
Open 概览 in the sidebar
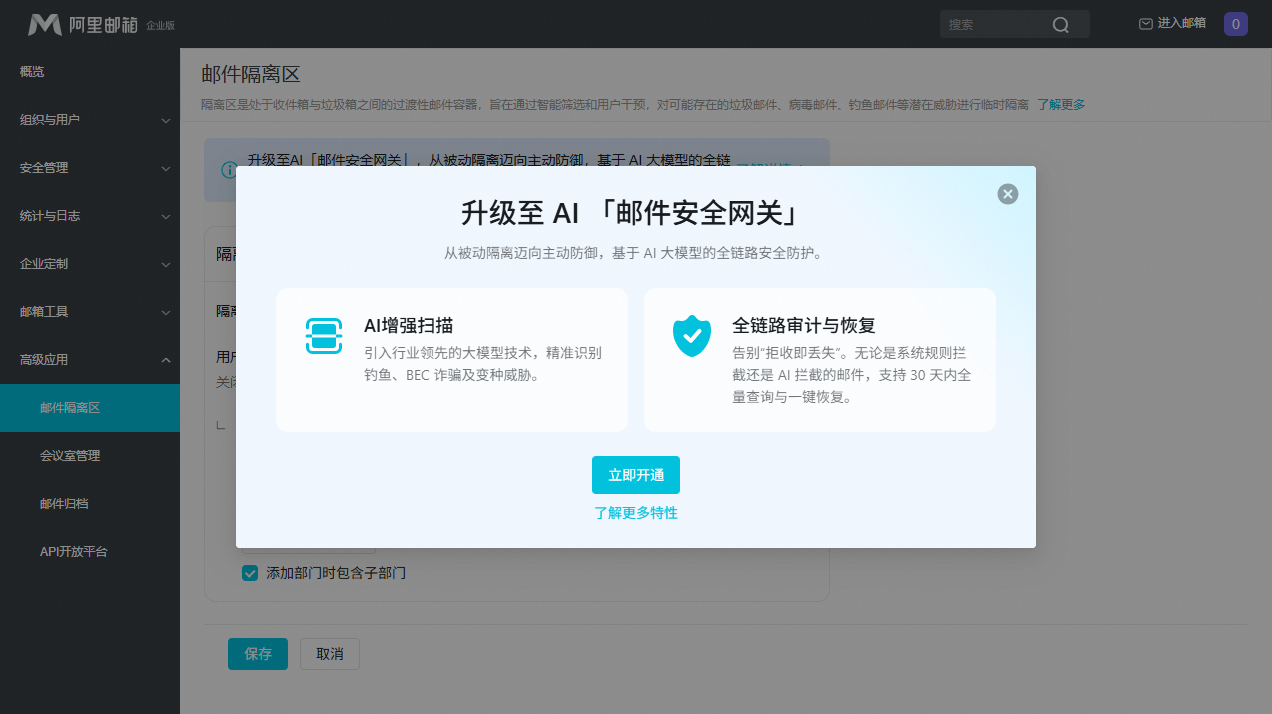(90, 72)
